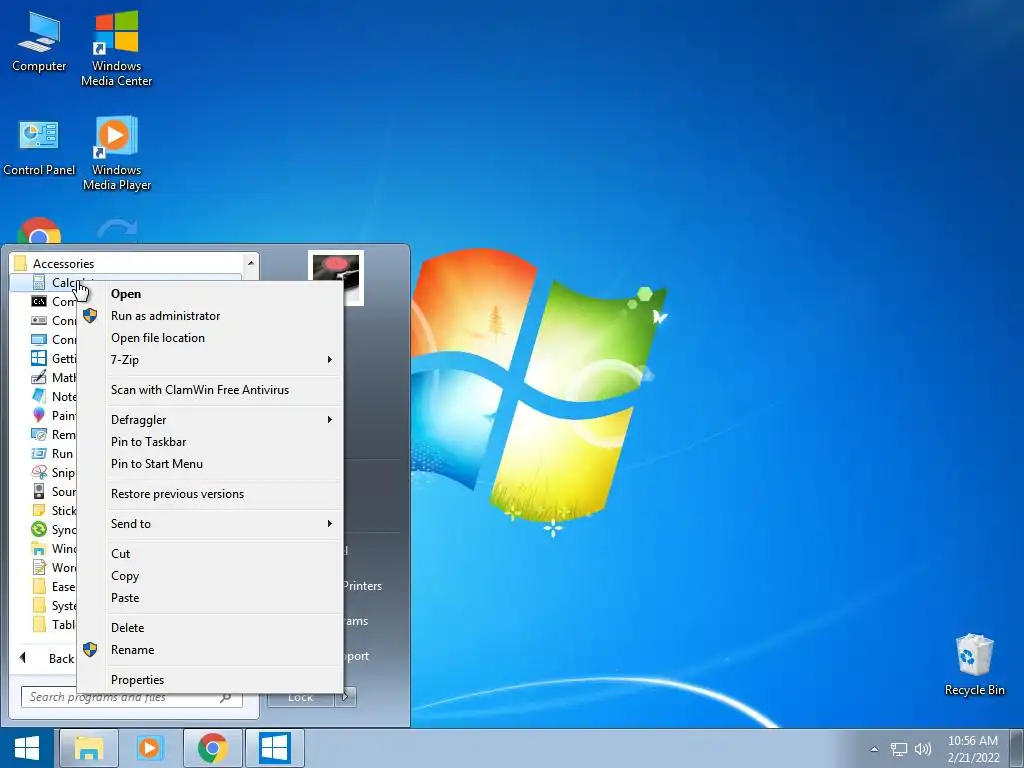Open Properties from the context menu
The width and height of the screenshot is (1024, 768).
(x=210, y=680)
